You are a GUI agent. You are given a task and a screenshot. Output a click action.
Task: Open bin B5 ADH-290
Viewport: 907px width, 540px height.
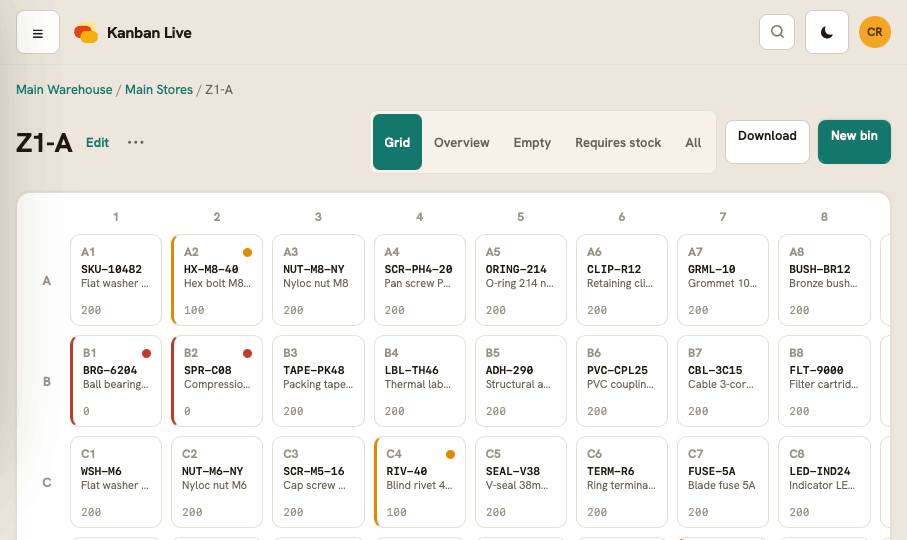pyautogui.click(x=521, y=381)
